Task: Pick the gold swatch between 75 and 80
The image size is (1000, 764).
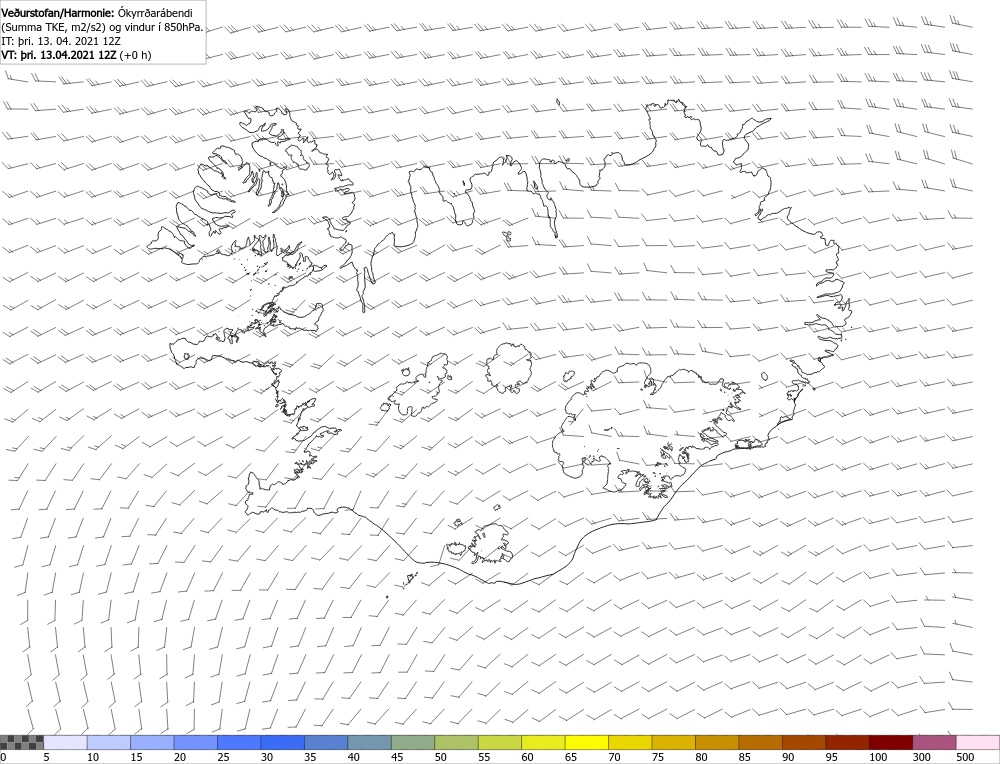Action: (x=673, y=742)
